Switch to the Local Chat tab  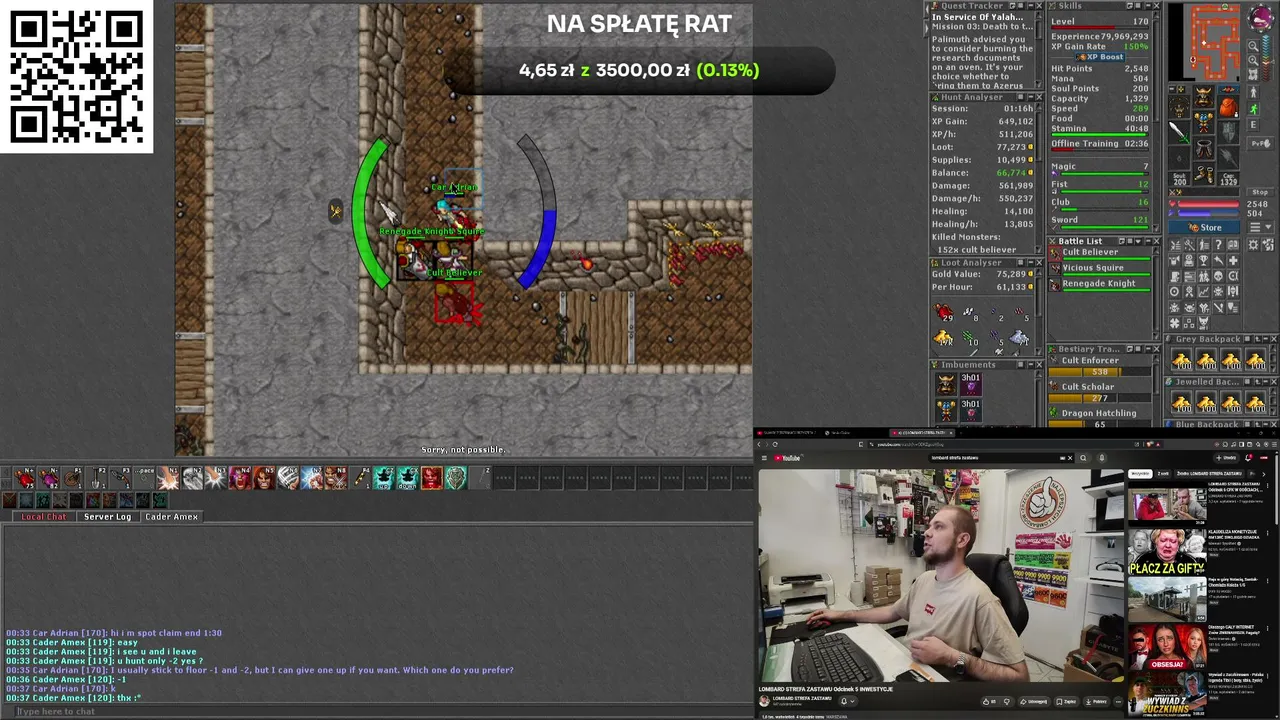44,517
